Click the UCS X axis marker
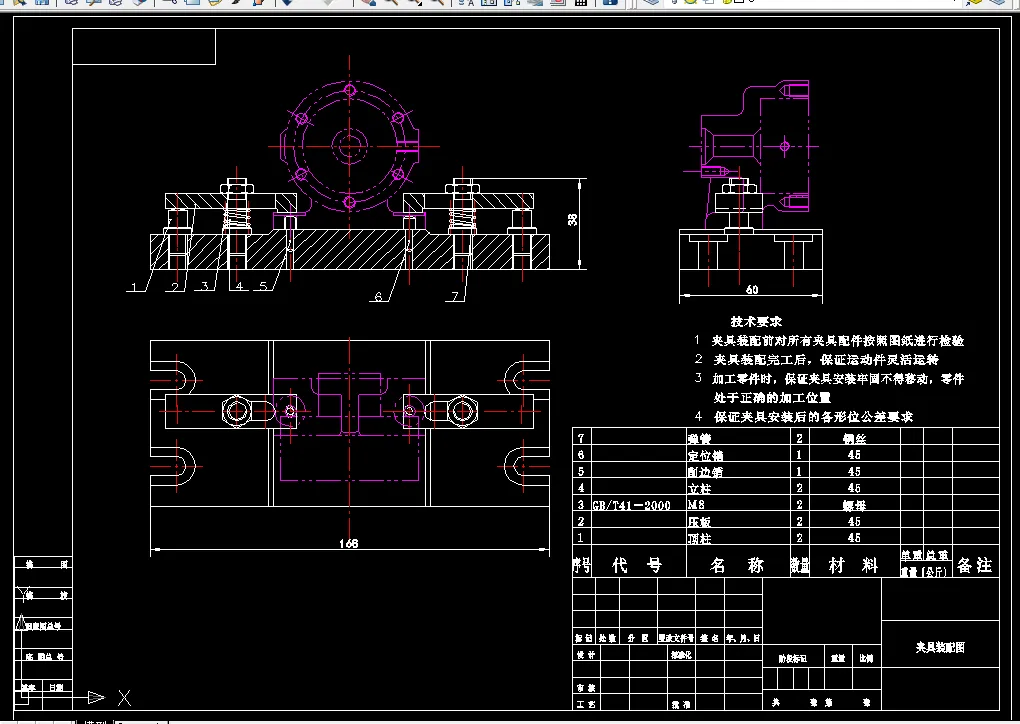Viewport: 1020px width, 724px height. (124, 699)
